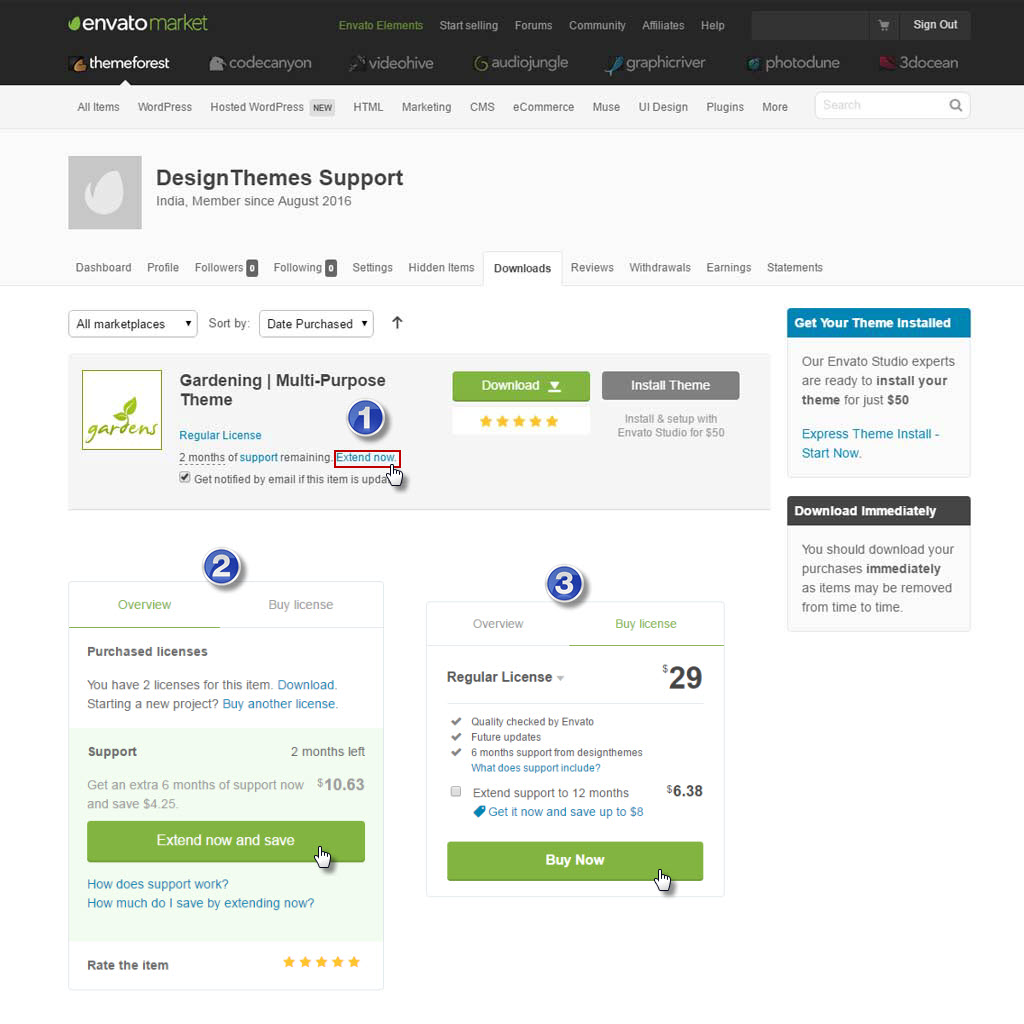1024x1024 pixels.
Task: Click the DesignThemes Support avatar
Action: tap(105, 193)
